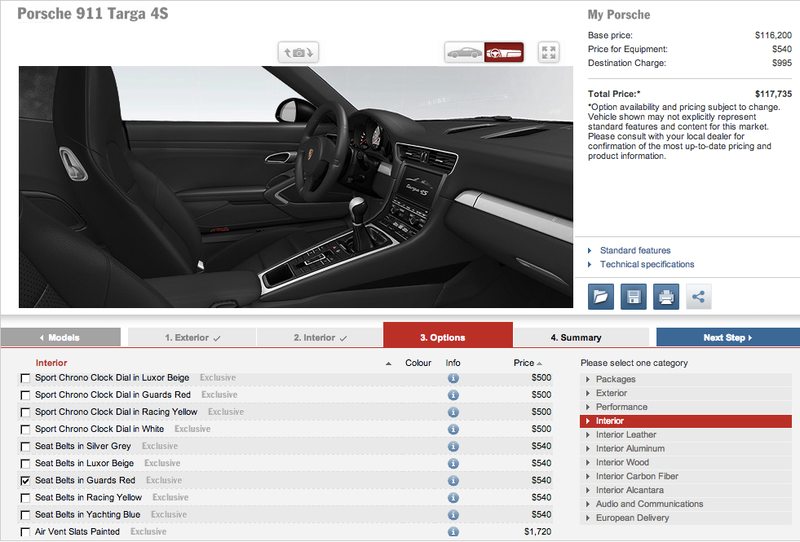Expand Audio and Communications category
Screen dimensions: 800x542
pos(686,504)
